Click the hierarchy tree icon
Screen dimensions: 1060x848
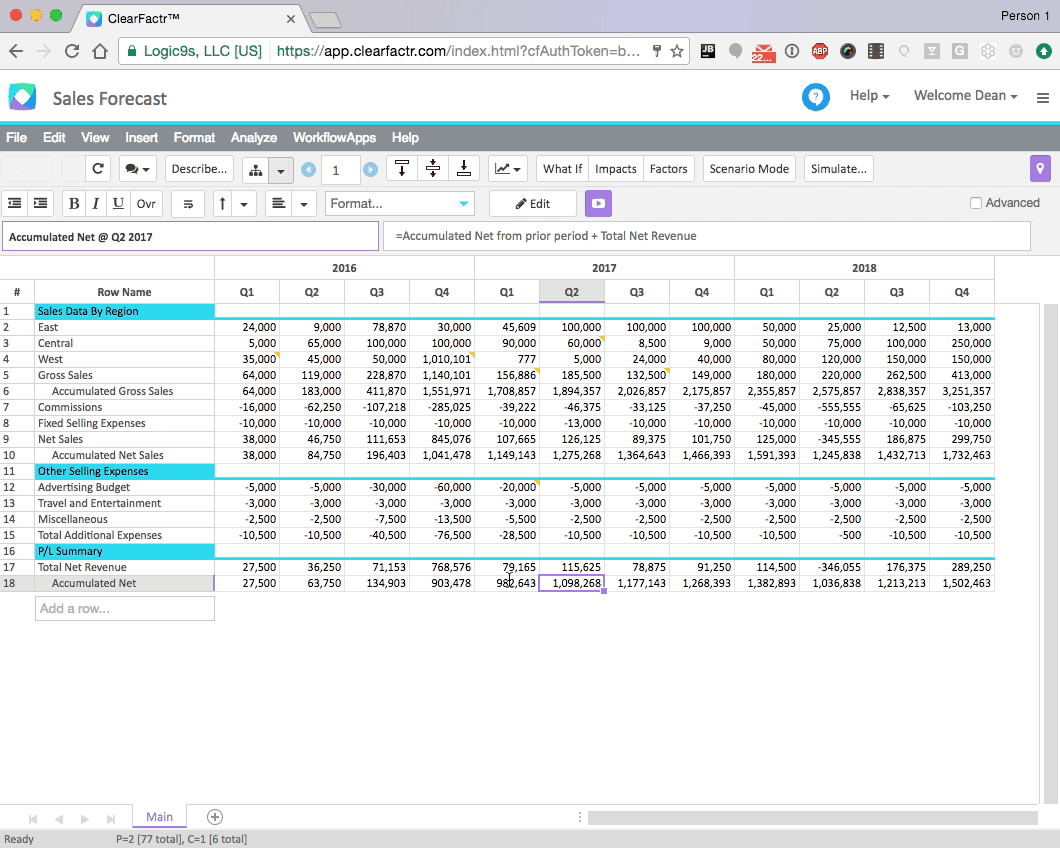click(x=256, y=169)
